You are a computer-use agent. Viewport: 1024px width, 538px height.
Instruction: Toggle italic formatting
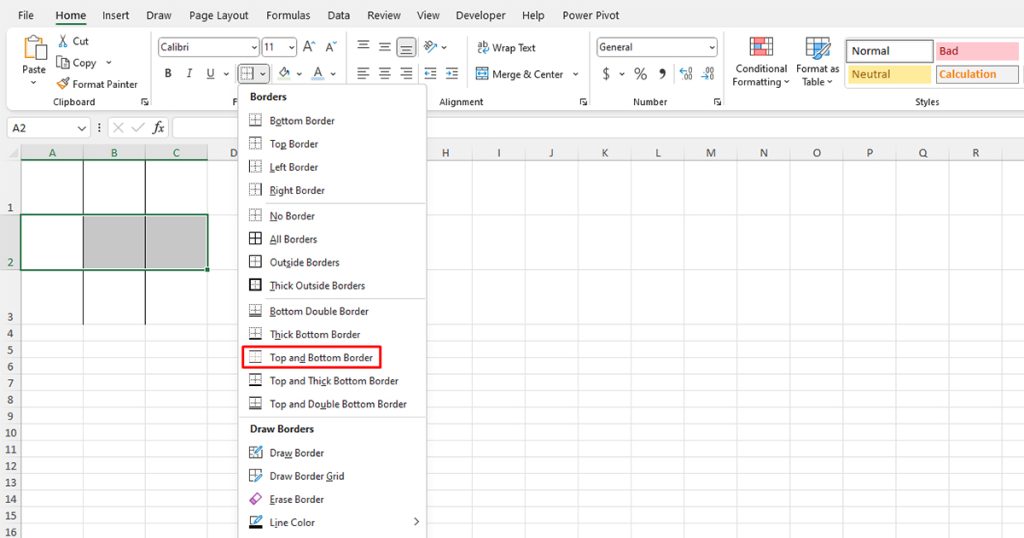[x=189, y=74]
